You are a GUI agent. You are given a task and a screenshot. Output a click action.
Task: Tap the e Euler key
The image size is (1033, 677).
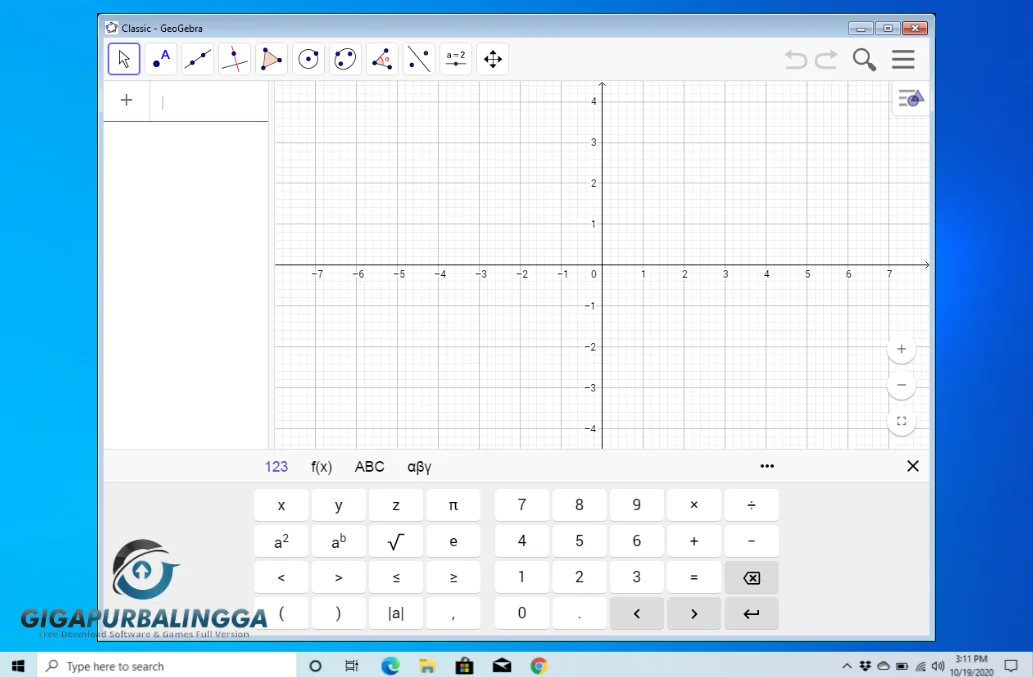click(x=453, y=541)
